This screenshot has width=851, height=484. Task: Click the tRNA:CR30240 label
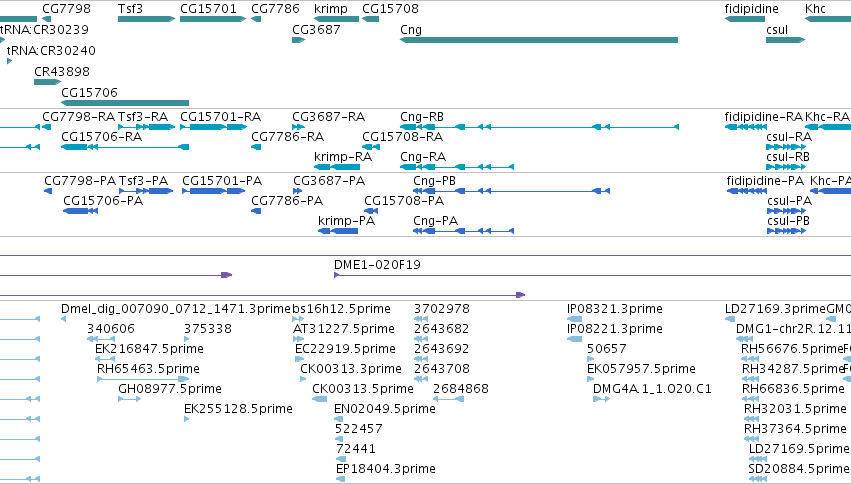[51, 50]
